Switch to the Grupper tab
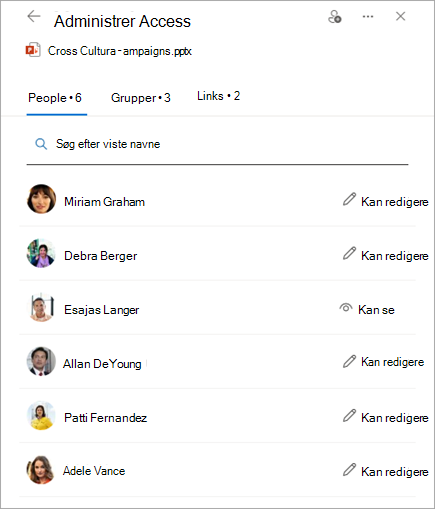The image size is (435, 509). [141, 98]
